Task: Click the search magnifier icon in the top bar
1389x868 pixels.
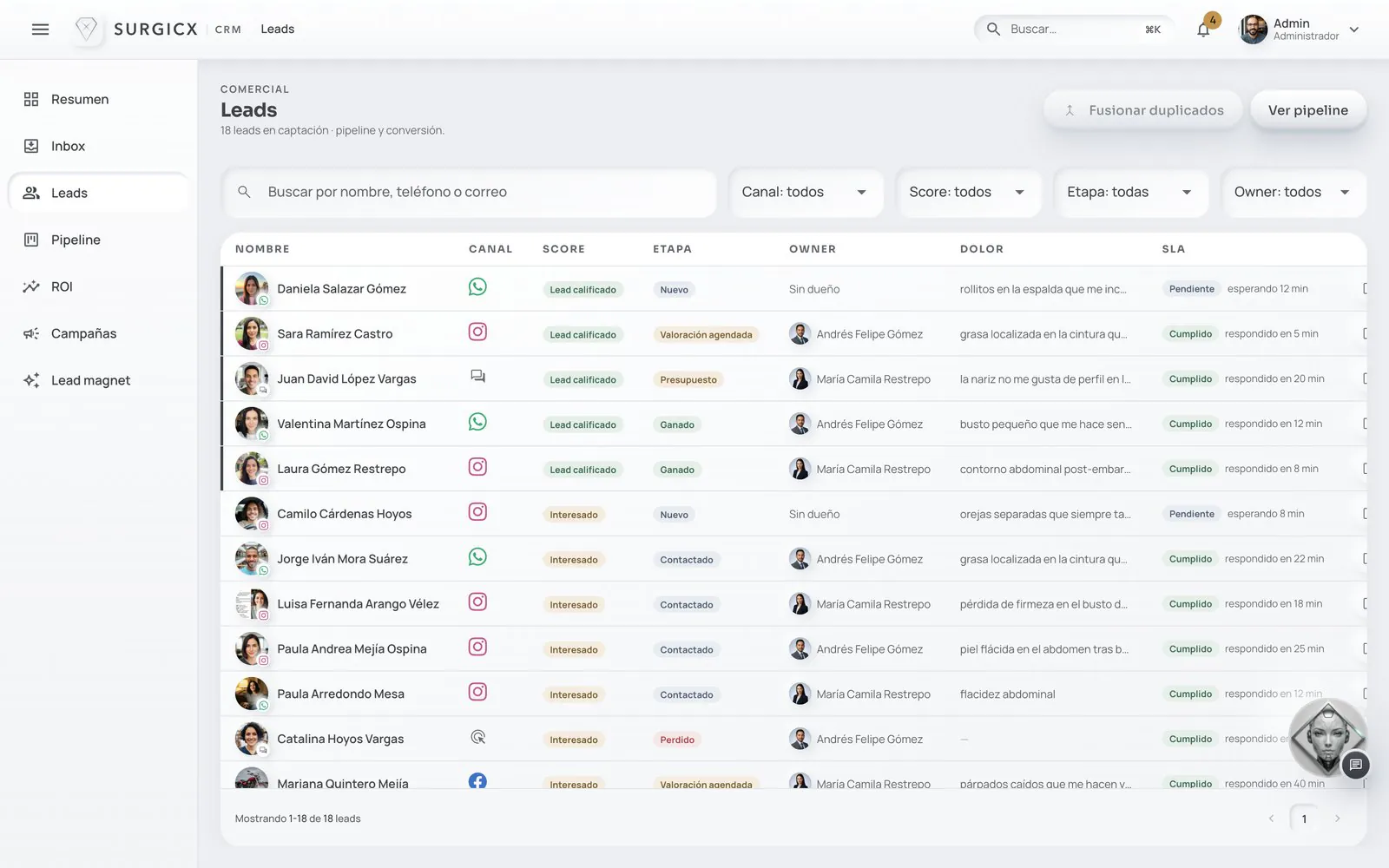Action: coord(993,30)
